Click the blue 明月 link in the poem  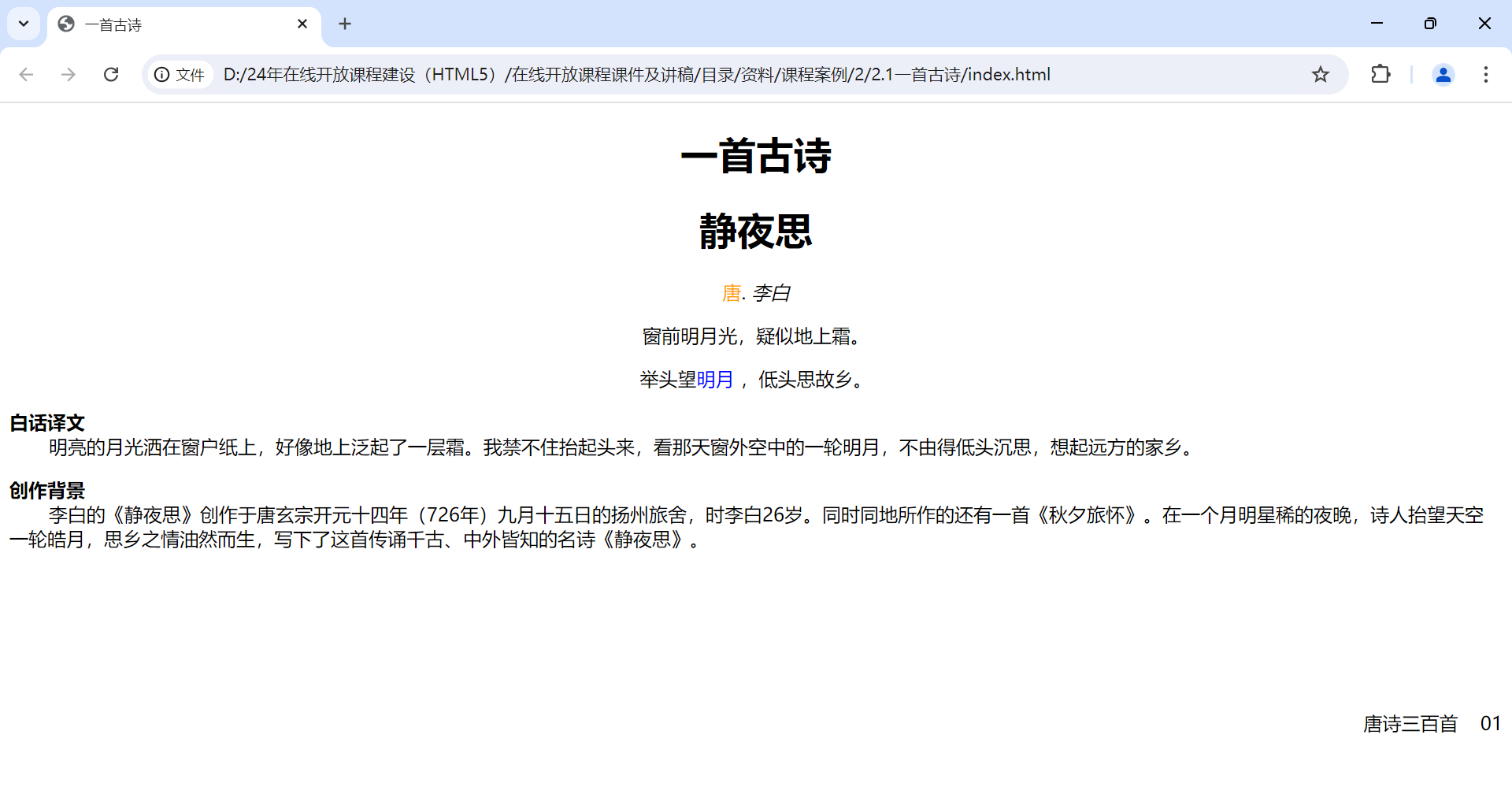715,380
